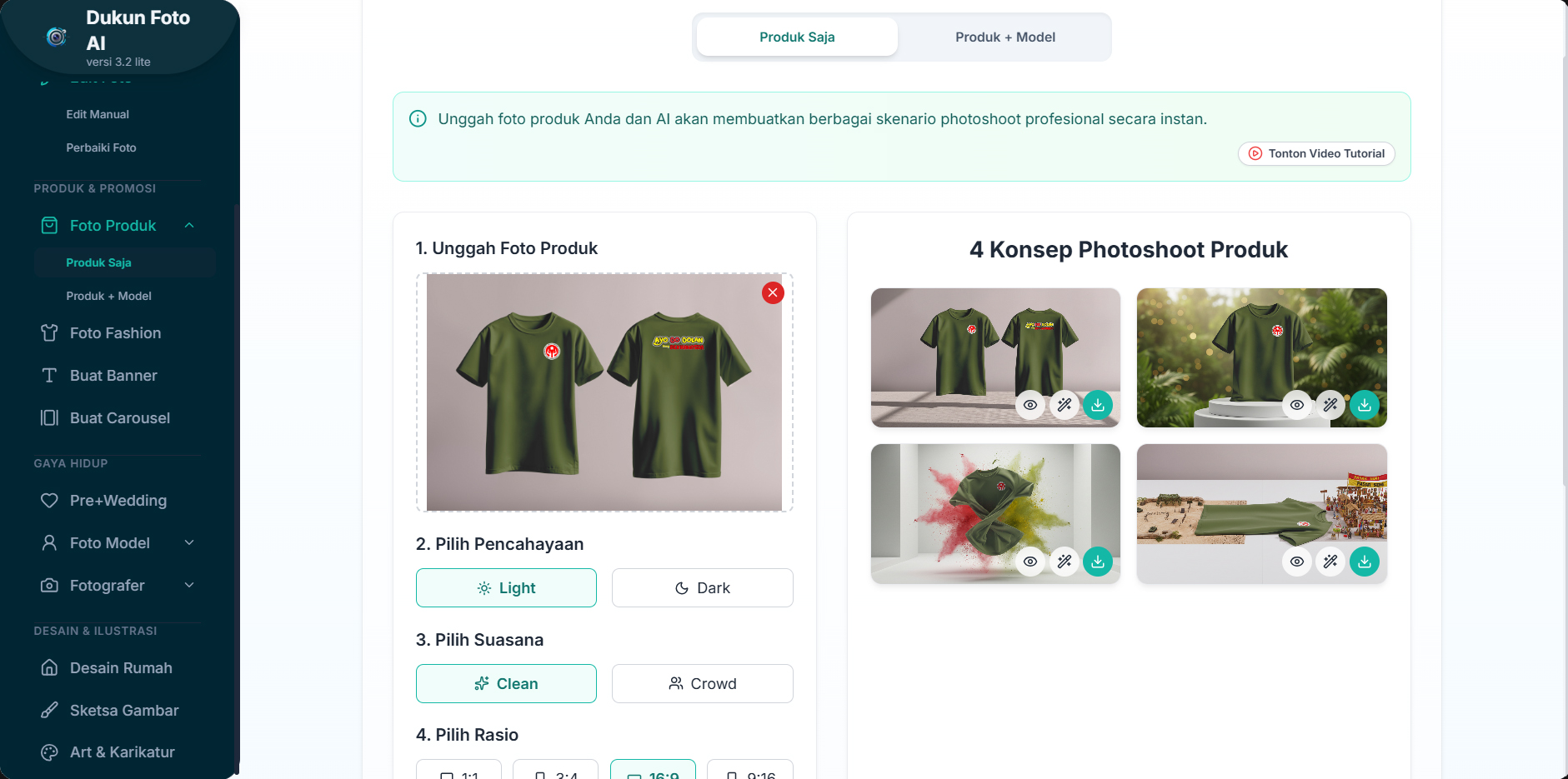
Task: Expand the Foto Model submenu
Action: pos(189,543)
